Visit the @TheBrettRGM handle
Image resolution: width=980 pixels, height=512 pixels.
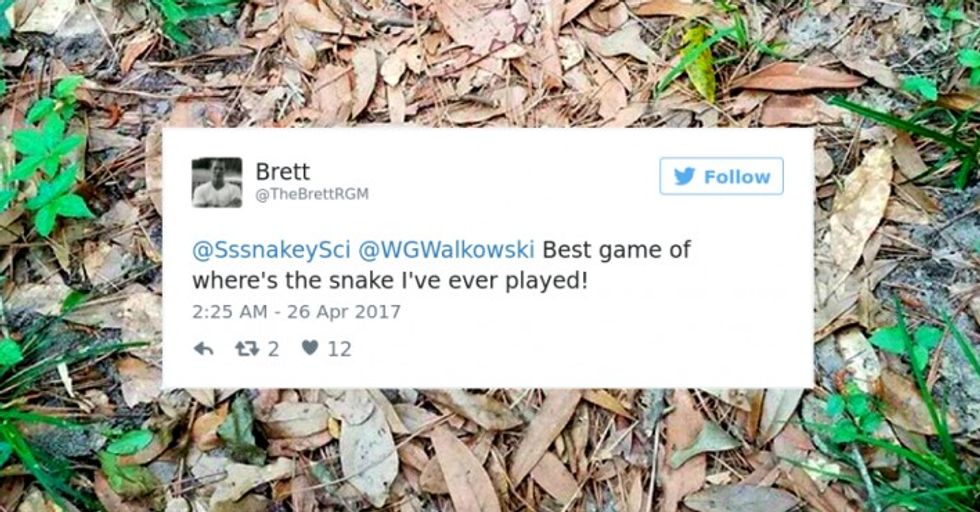312,194
